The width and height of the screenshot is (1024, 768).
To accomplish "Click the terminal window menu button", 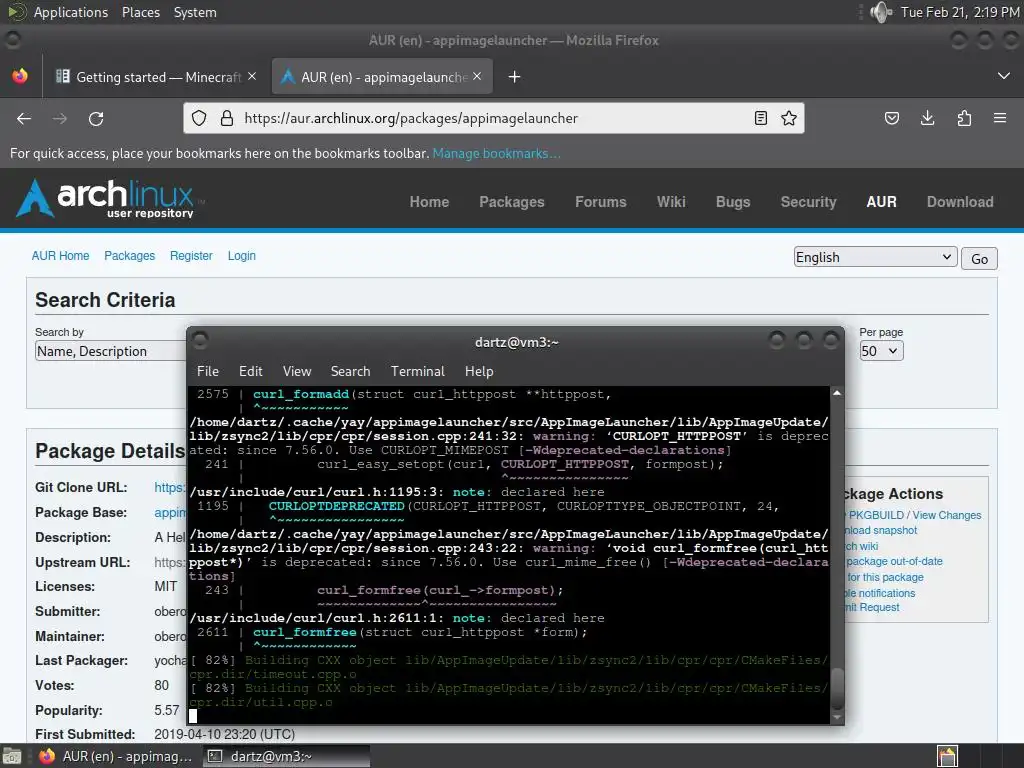I will (200, 340).
